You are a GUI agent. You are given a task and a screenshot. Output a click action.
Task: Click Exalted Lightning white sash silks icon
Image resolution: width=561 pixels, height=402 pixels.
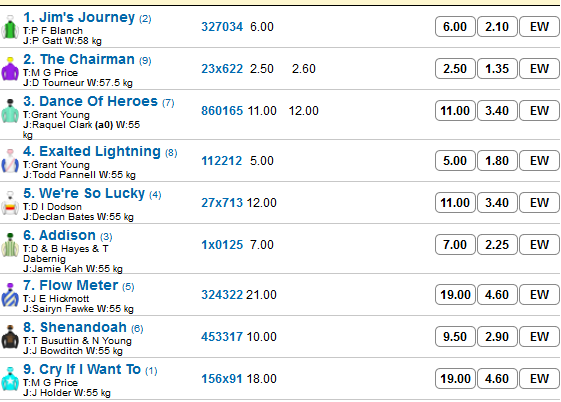pos(10,161)
